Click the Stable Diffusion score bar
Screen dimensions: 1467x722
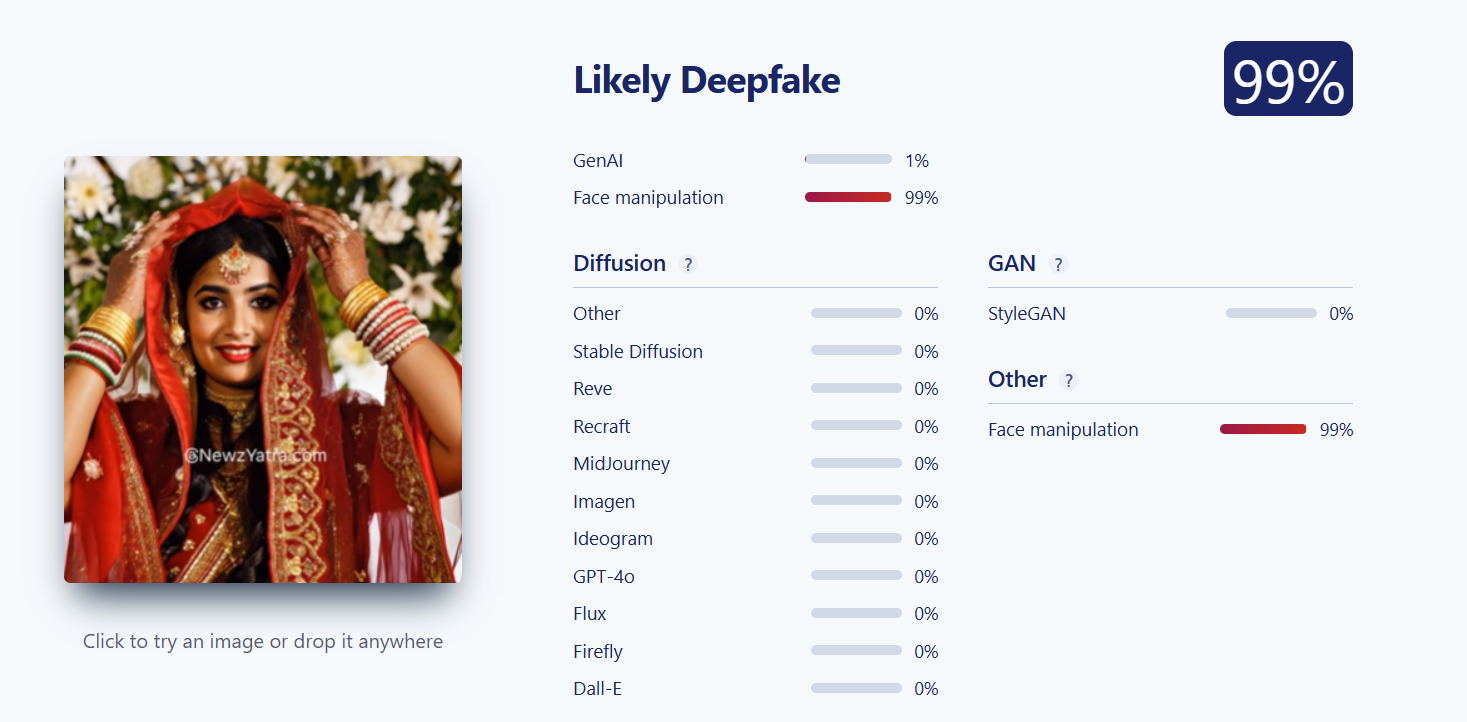point(856,351)
